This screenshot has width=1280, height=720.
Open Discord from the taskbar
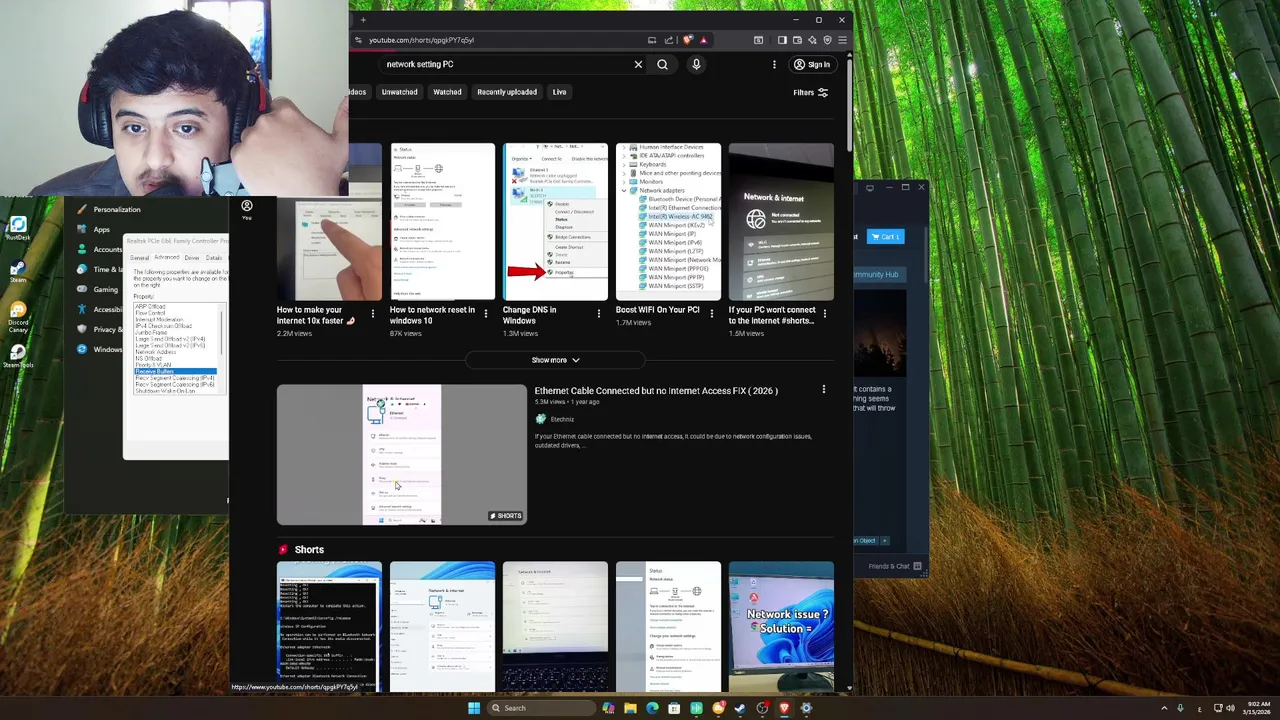click(718, 708)
